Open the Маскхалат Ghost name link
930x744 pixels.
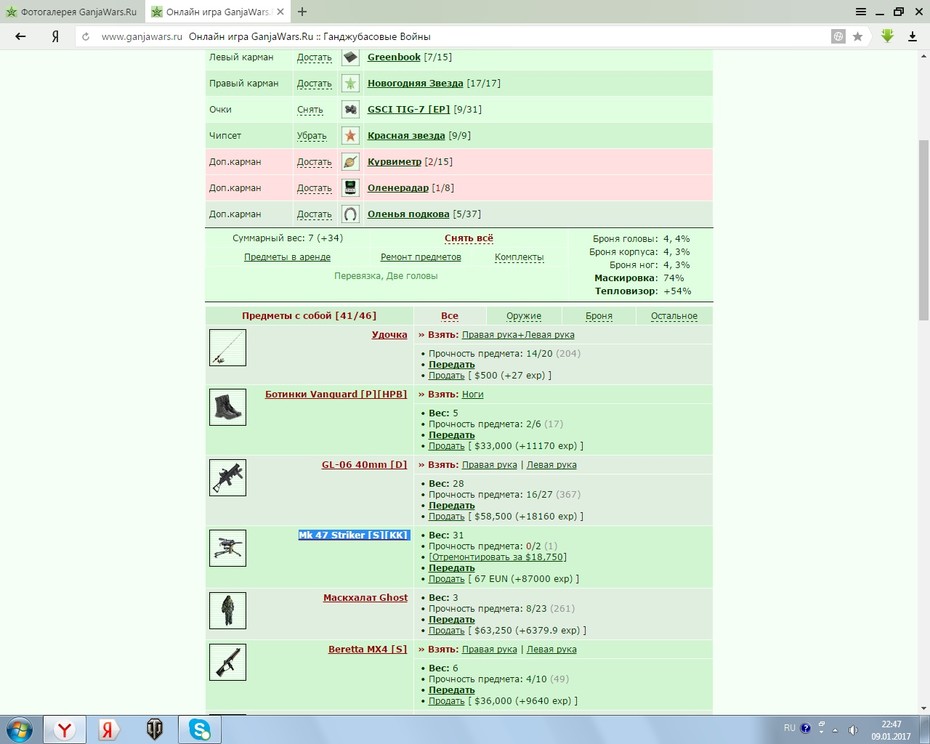click(x=365, y=597)
